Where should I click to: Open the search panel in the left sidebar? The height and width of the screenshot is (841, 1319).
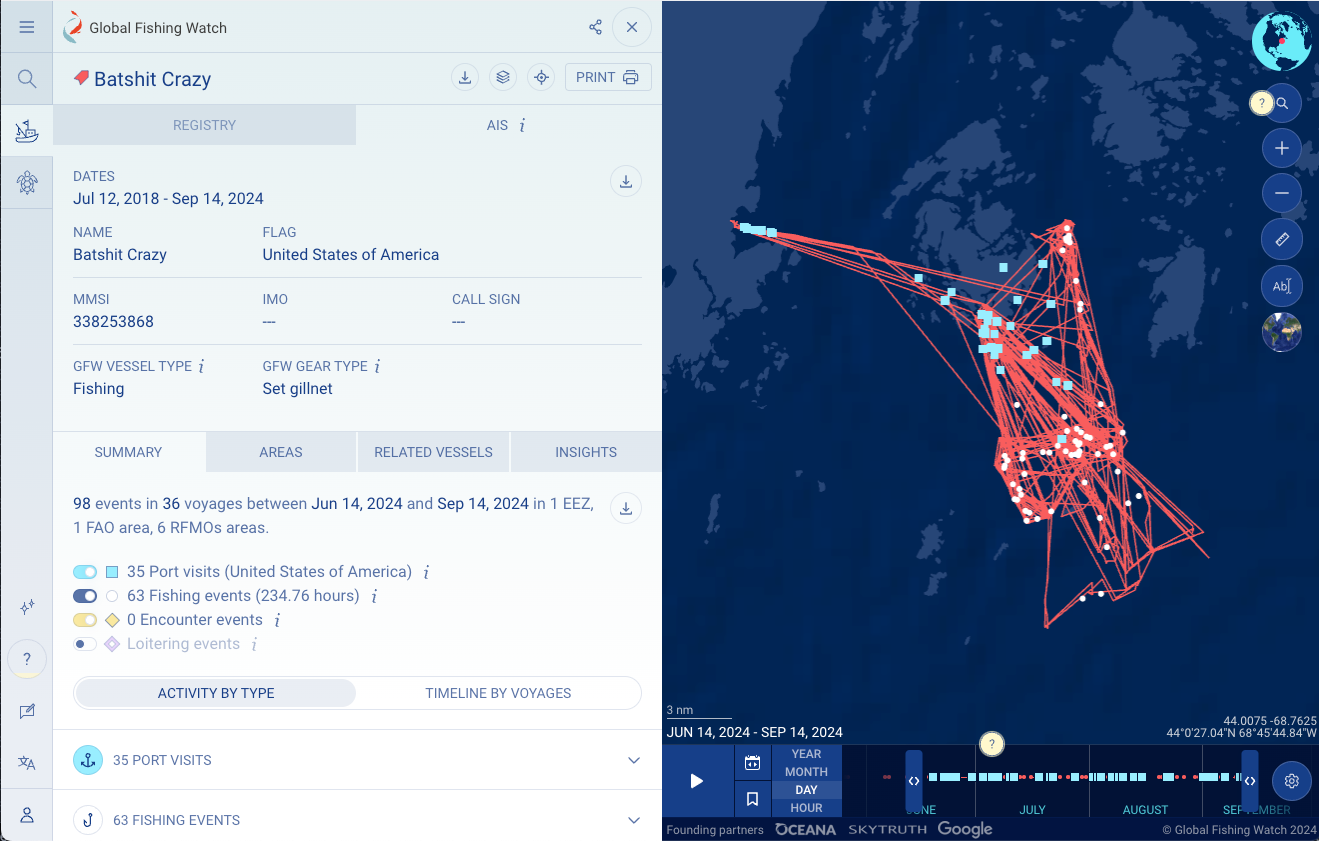[x=27, y=78]
